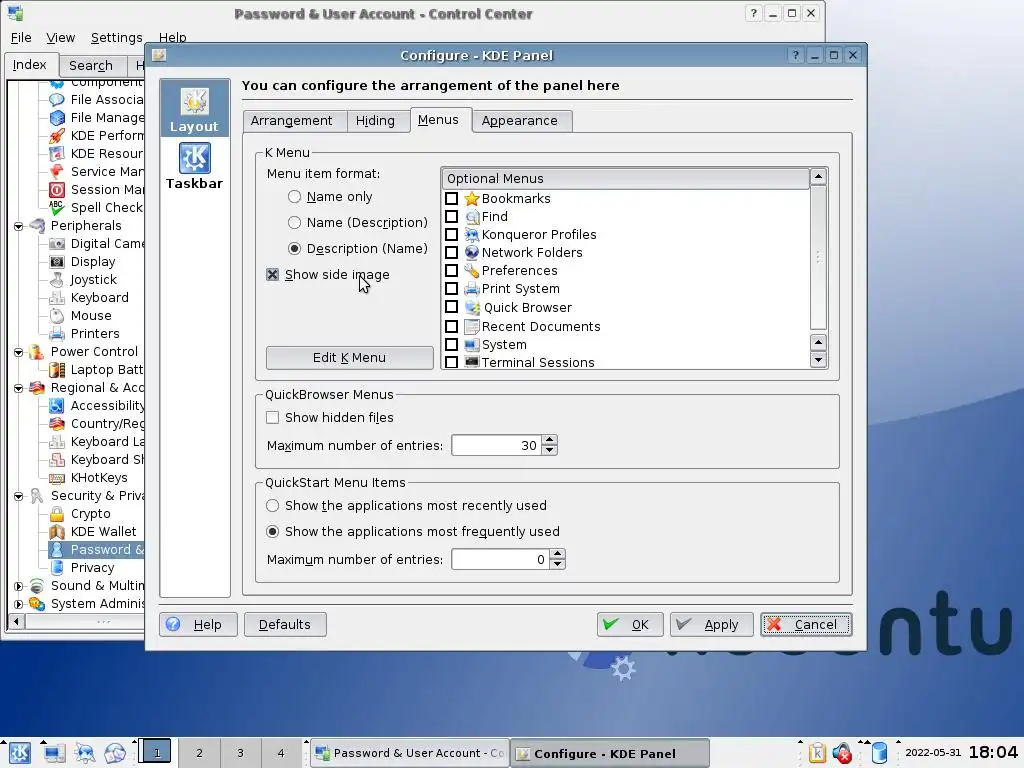Select Description (Name) menu format
This screenshot has height=768, width=1024.
coord(295,249)
